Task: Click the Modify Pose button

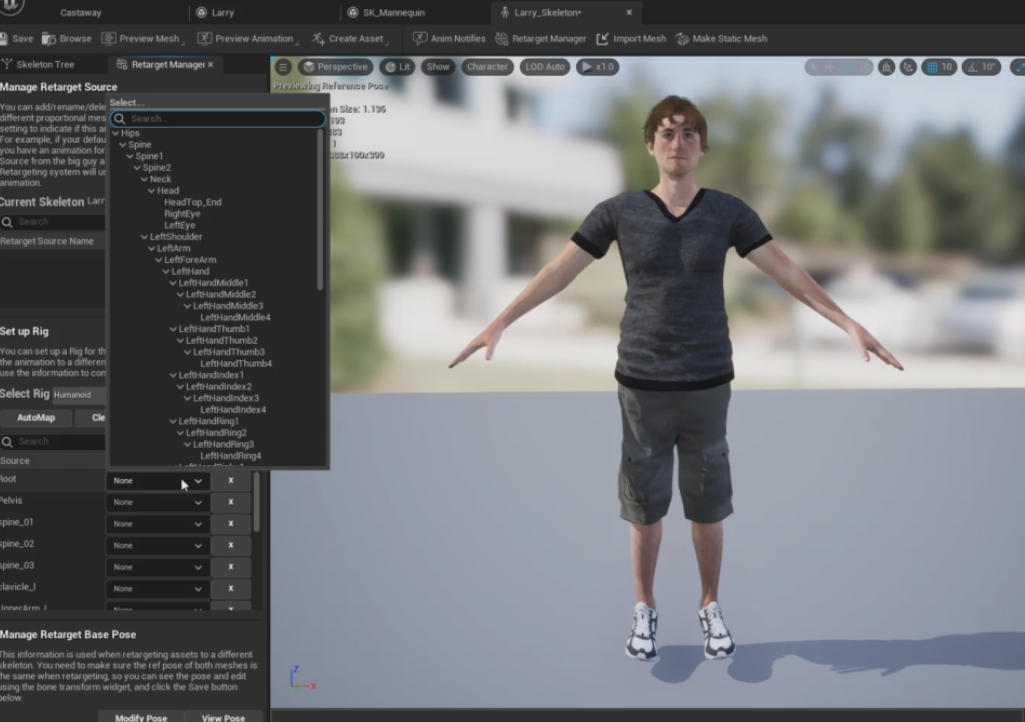Action: pos(141,717)
